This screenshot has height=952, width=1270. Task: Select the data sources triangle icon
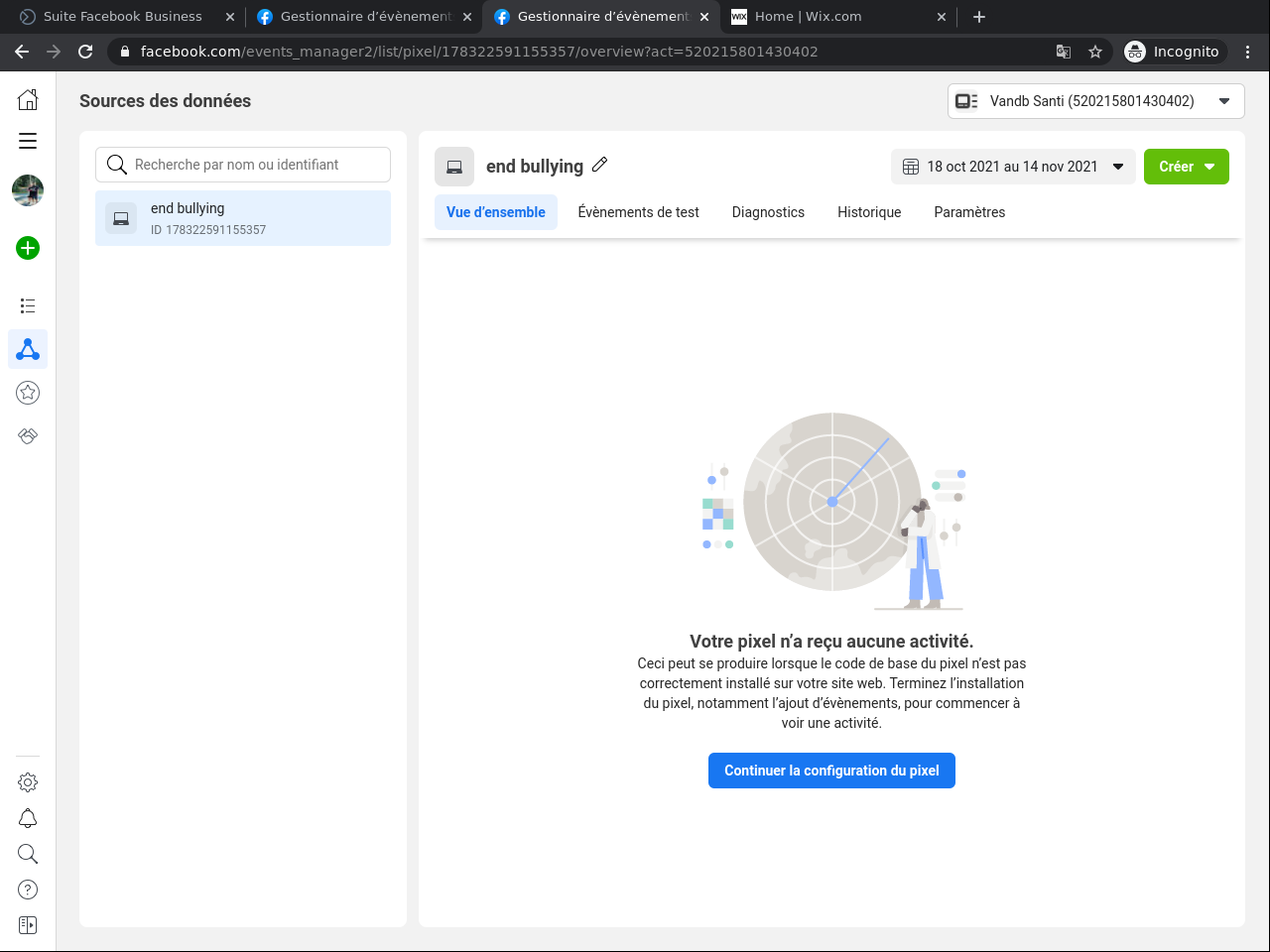[28, 349]
